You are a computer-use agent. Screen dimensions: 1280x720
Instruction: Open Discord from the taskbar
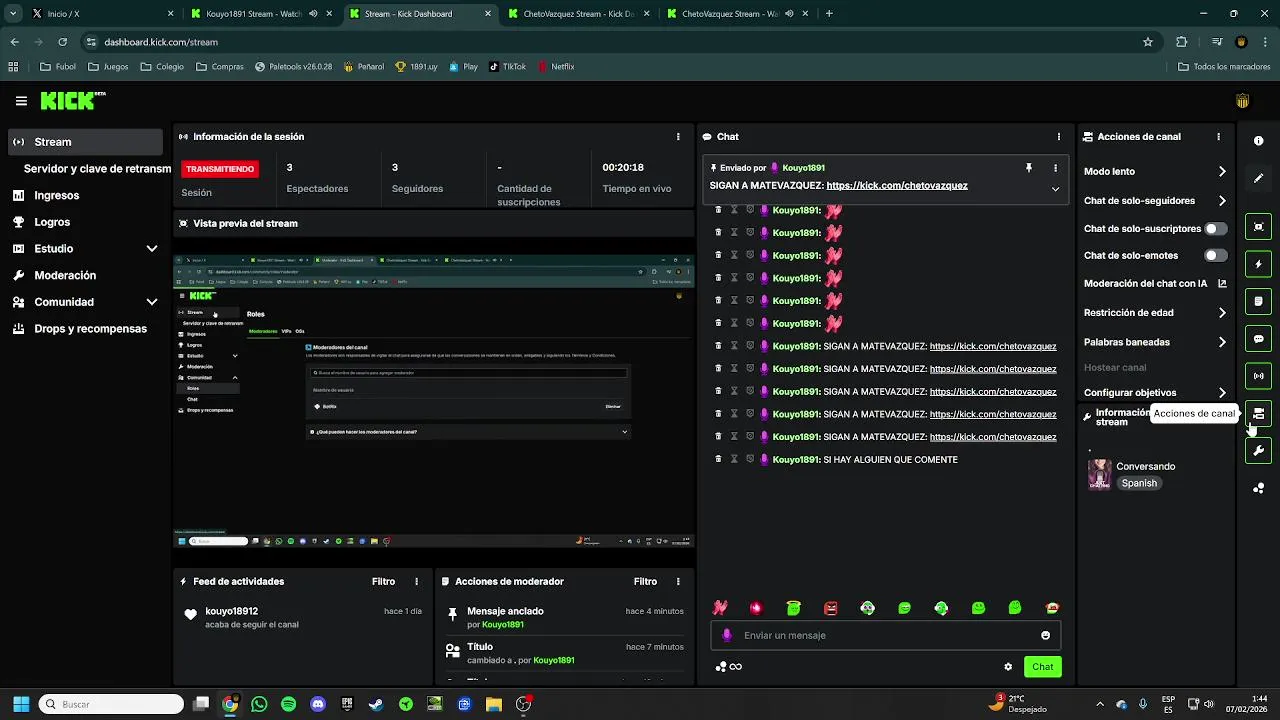pos(318,704)
